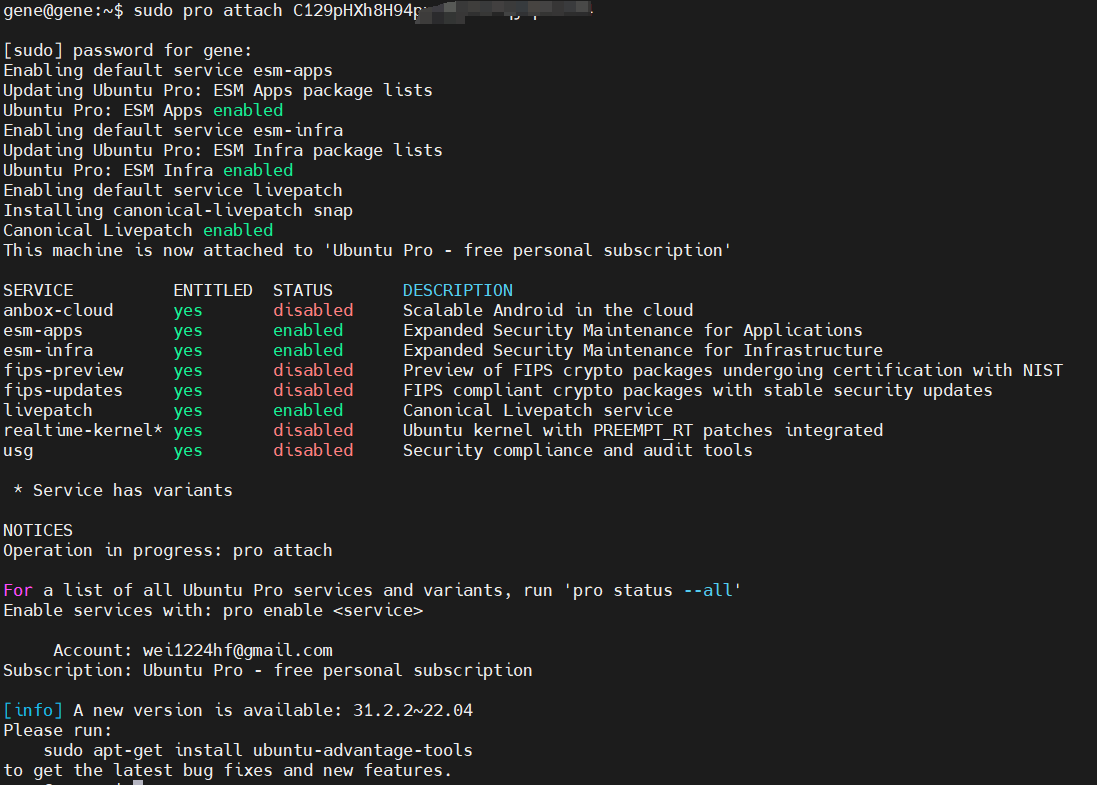Click the enabled status in livepatch table row
Screen dimensions: 1097x785
(x=308, y=410)
